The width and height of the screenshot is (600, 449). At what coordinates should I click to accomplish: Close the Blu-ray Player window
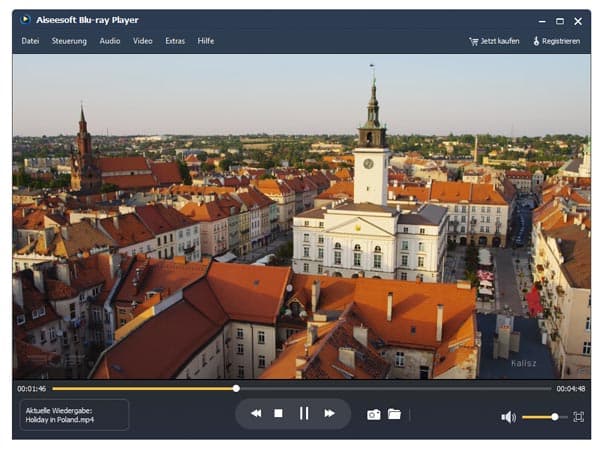578,21
